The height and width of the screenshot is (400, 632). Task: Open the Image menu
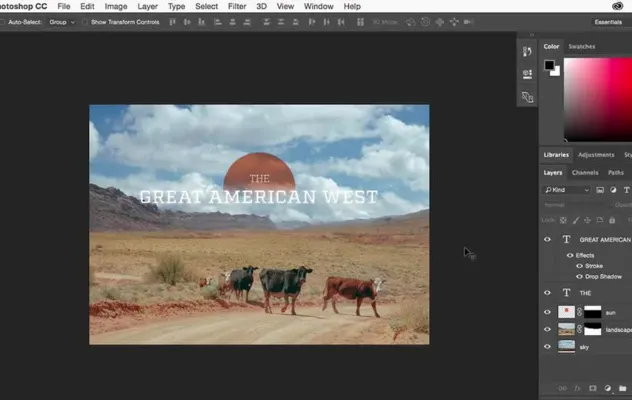(x=116, y=6)
